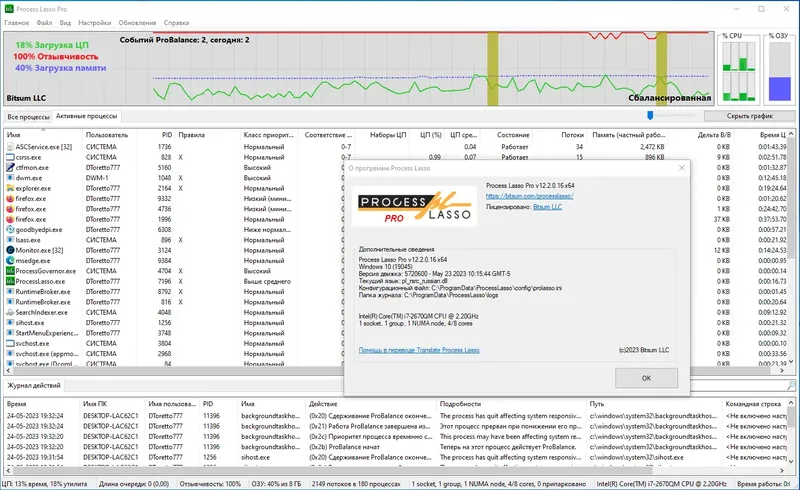Confirm the About dialog with OK

(x=646, y=378)
